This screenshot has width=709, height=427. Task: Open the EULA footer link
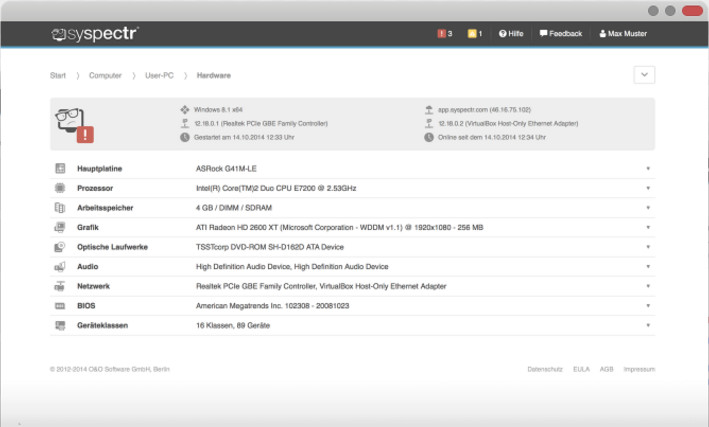[x=581, y=369]
